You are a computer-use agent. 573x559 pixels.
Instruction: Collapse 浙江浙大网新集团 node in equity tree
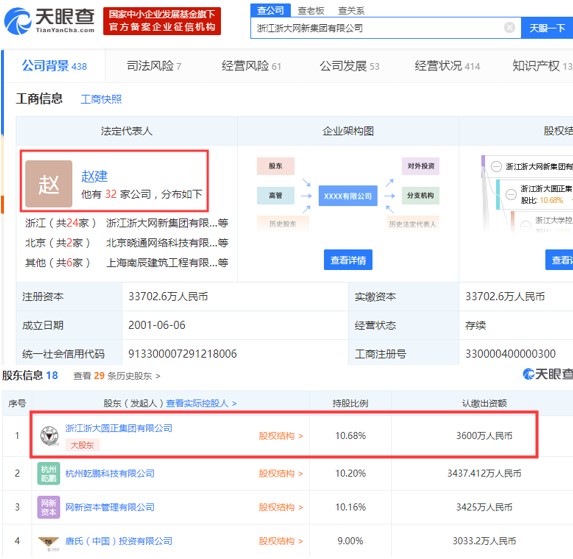tap(496, 167)
